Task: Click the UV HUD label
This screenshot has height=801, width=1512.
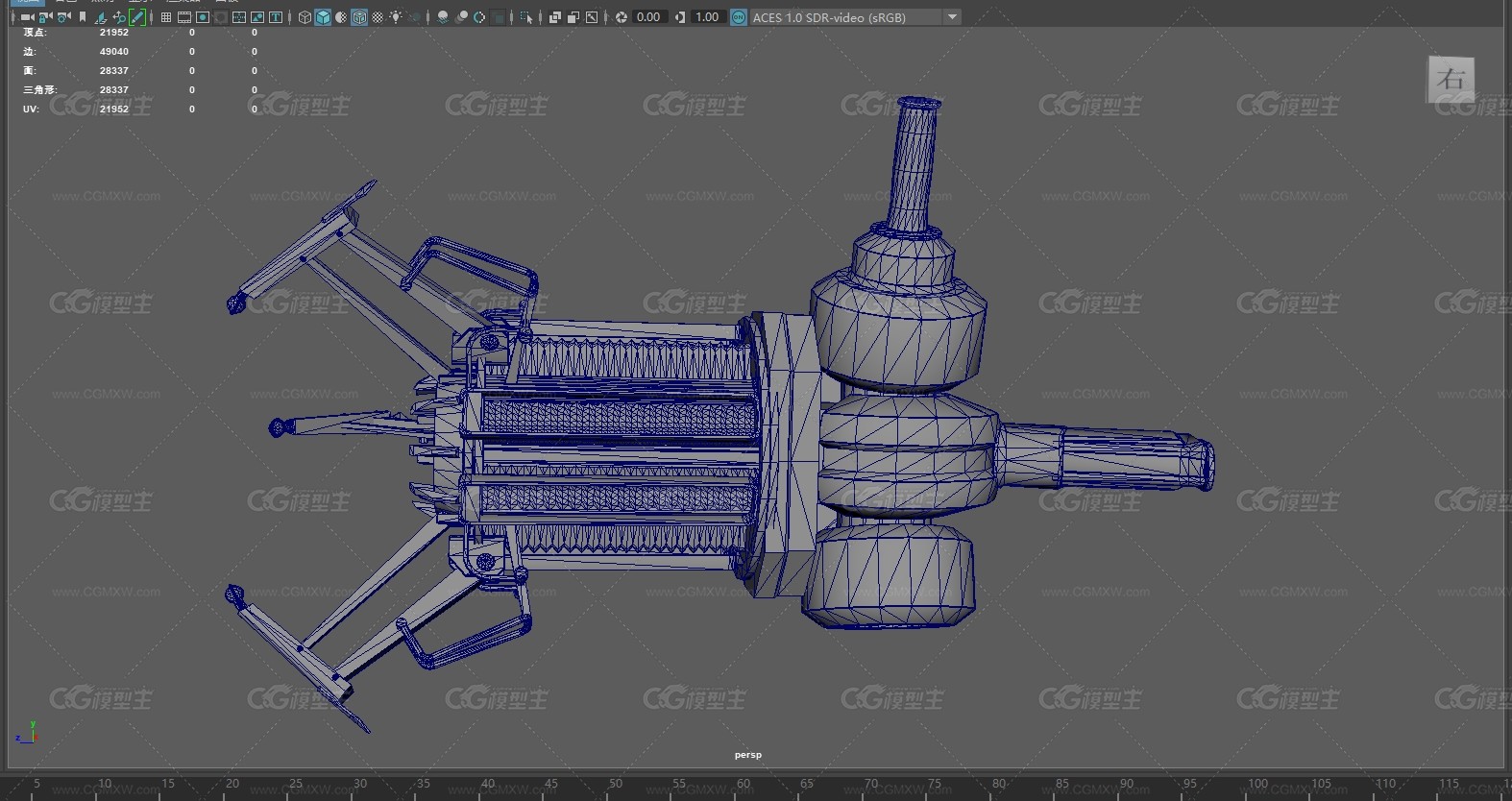Action: coord(31,109)
